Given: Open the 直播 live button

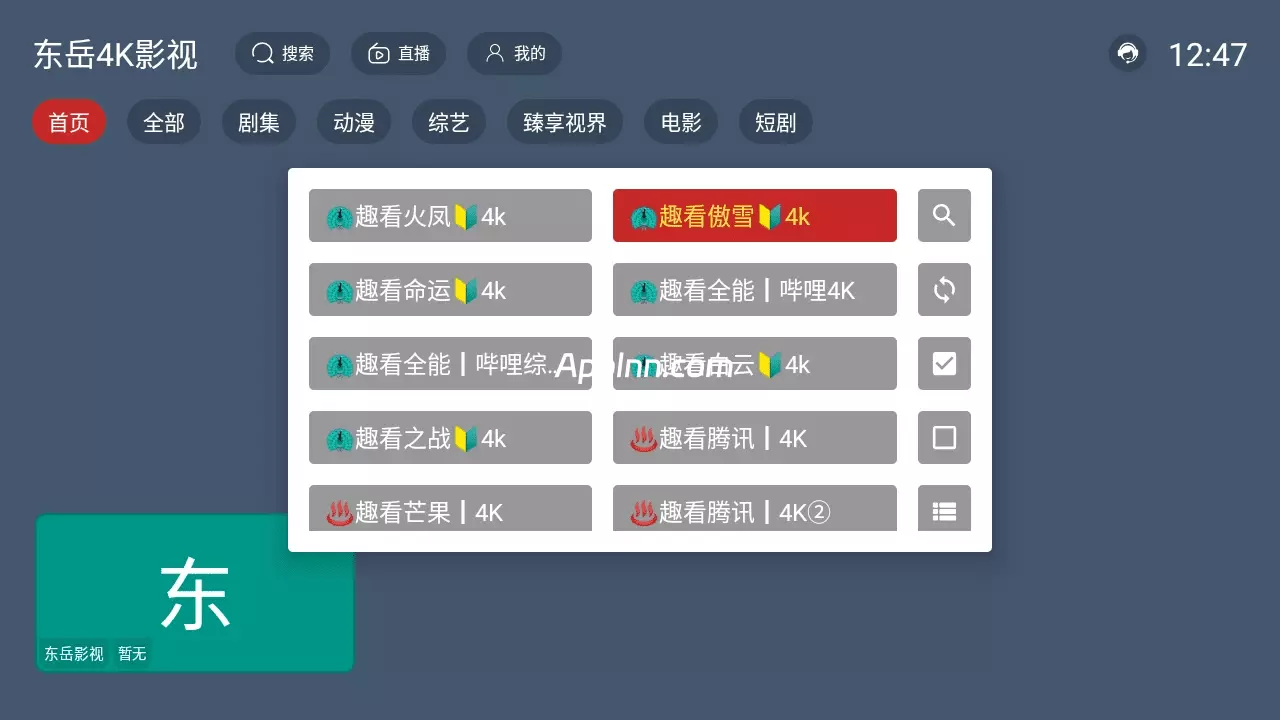Looking at the screenshot, I should (x=398, y=54).
